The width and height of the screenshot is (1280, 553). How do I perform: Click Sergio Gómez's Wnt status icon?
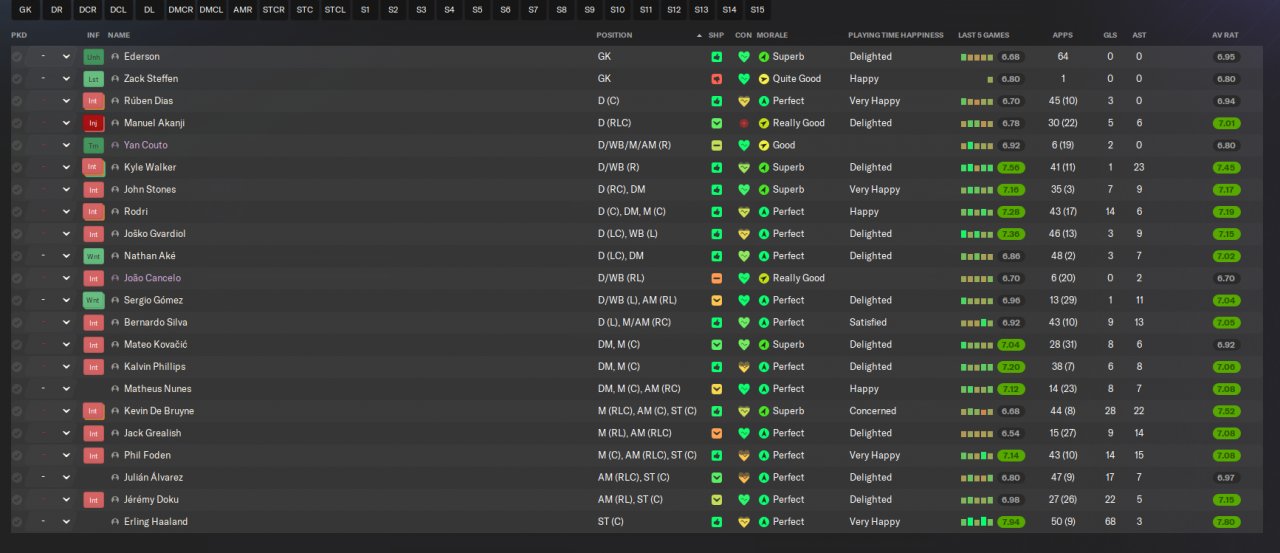click(94, 300)
